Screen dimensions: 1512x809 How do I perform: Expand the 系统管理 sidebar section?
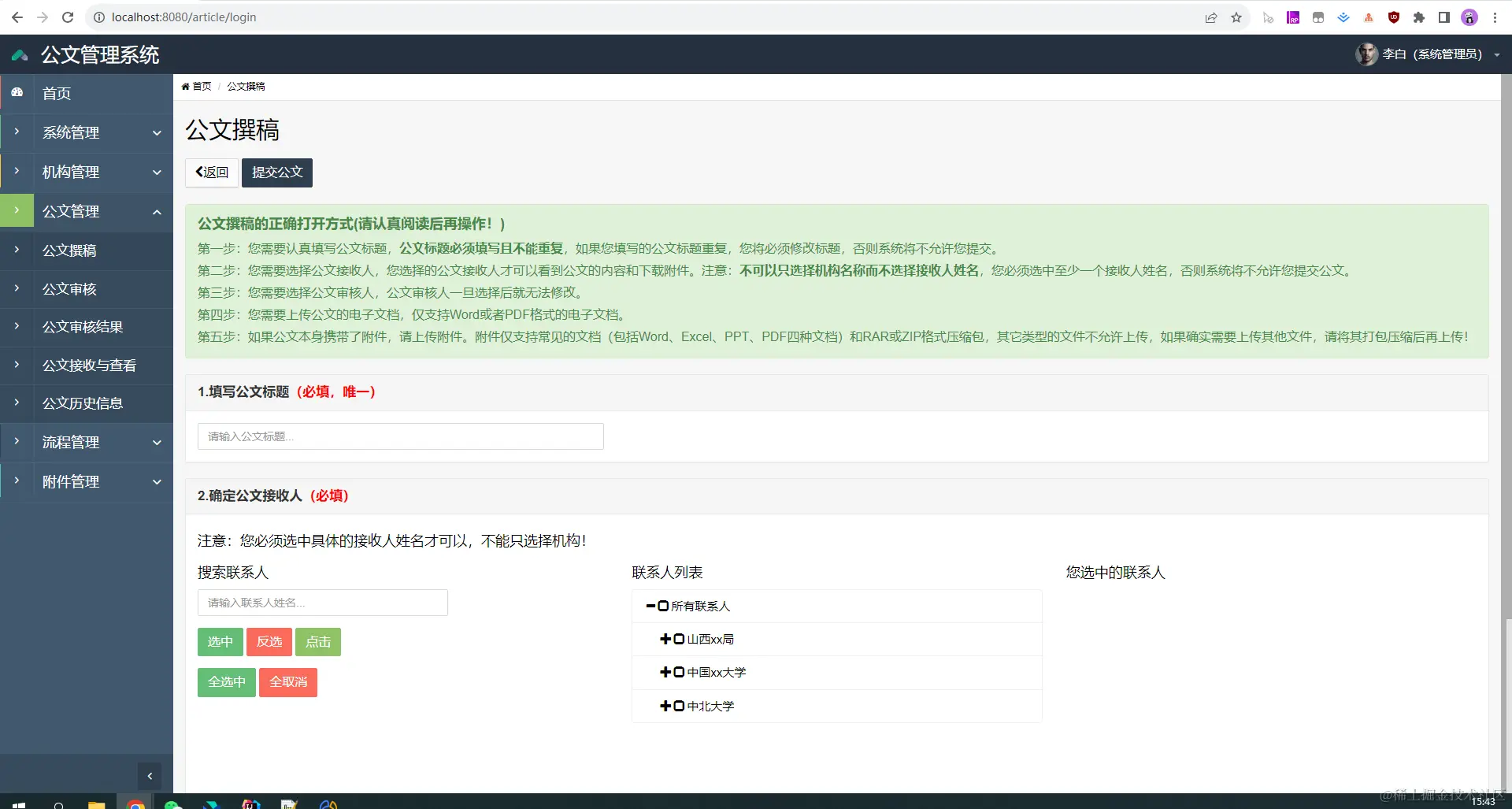(72, 132)
